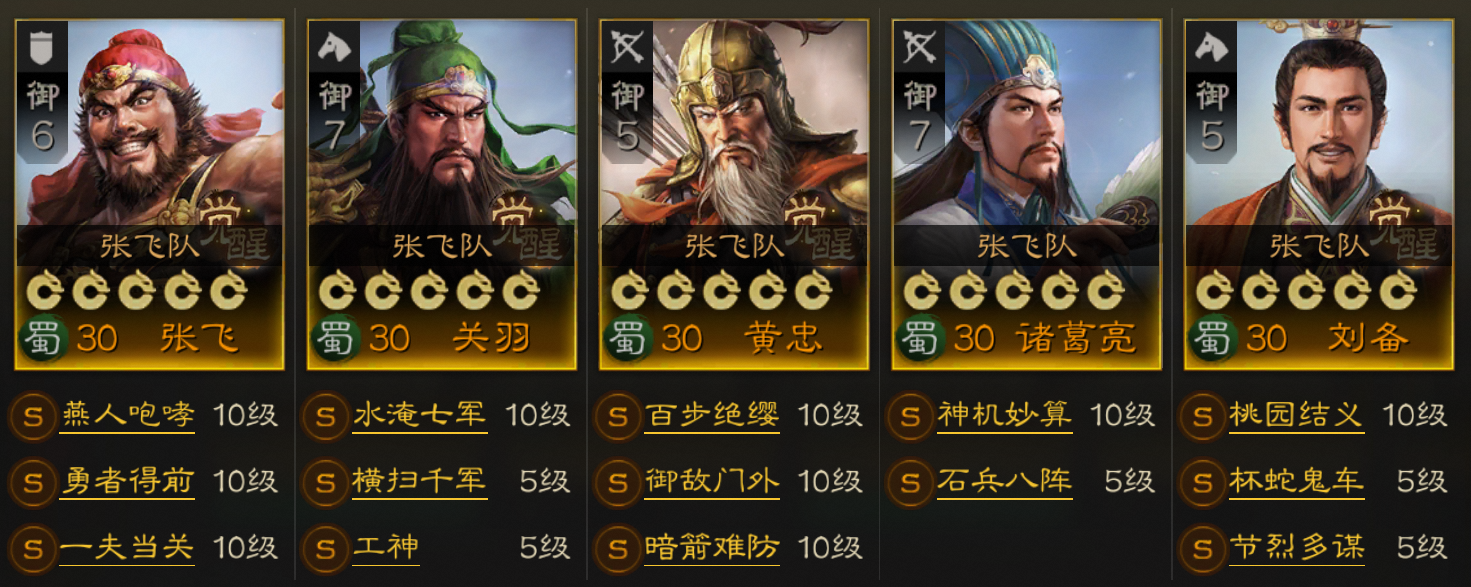
Task: Click the S-rank icon beside 百步绝缨
Action: (x=618, y=416)
